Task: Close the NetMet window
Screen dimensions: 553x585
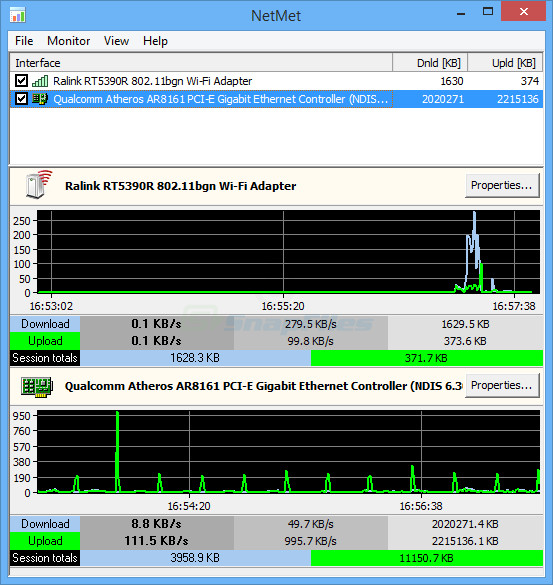Action: tap(524, 12)
